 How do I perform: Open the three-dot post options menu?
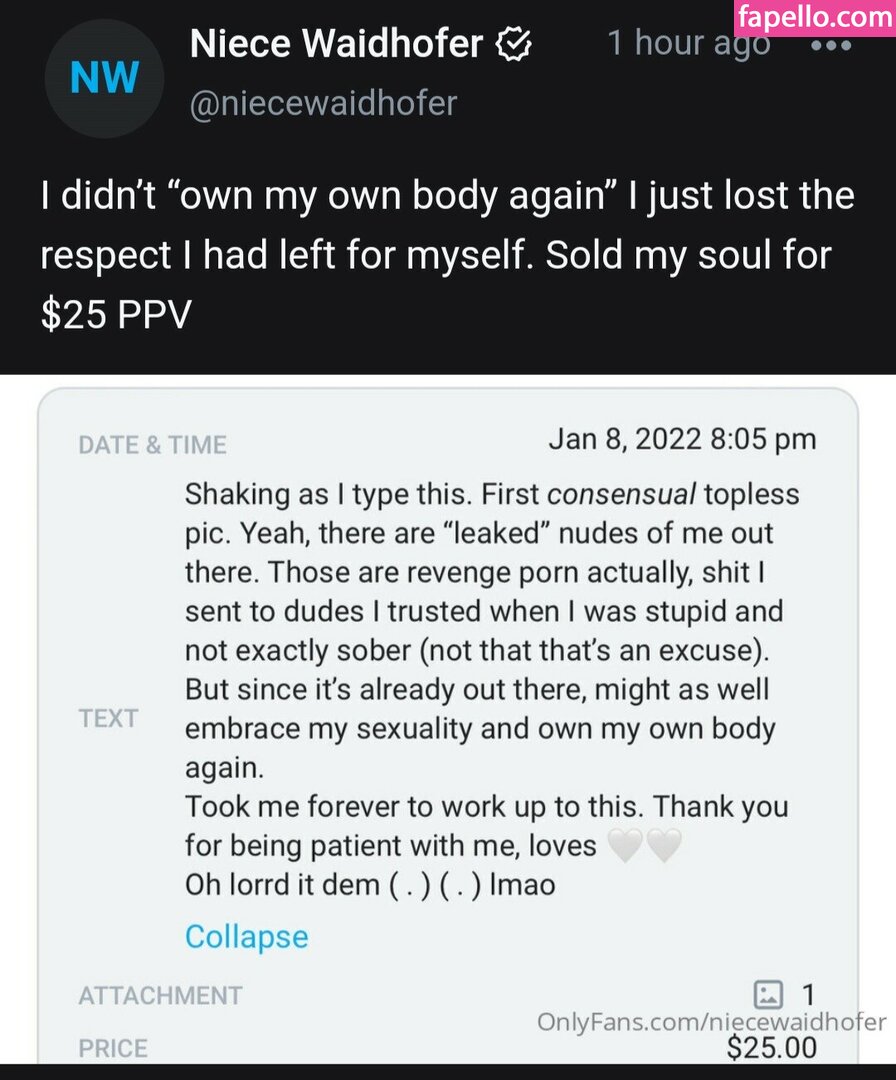(830, 47)
